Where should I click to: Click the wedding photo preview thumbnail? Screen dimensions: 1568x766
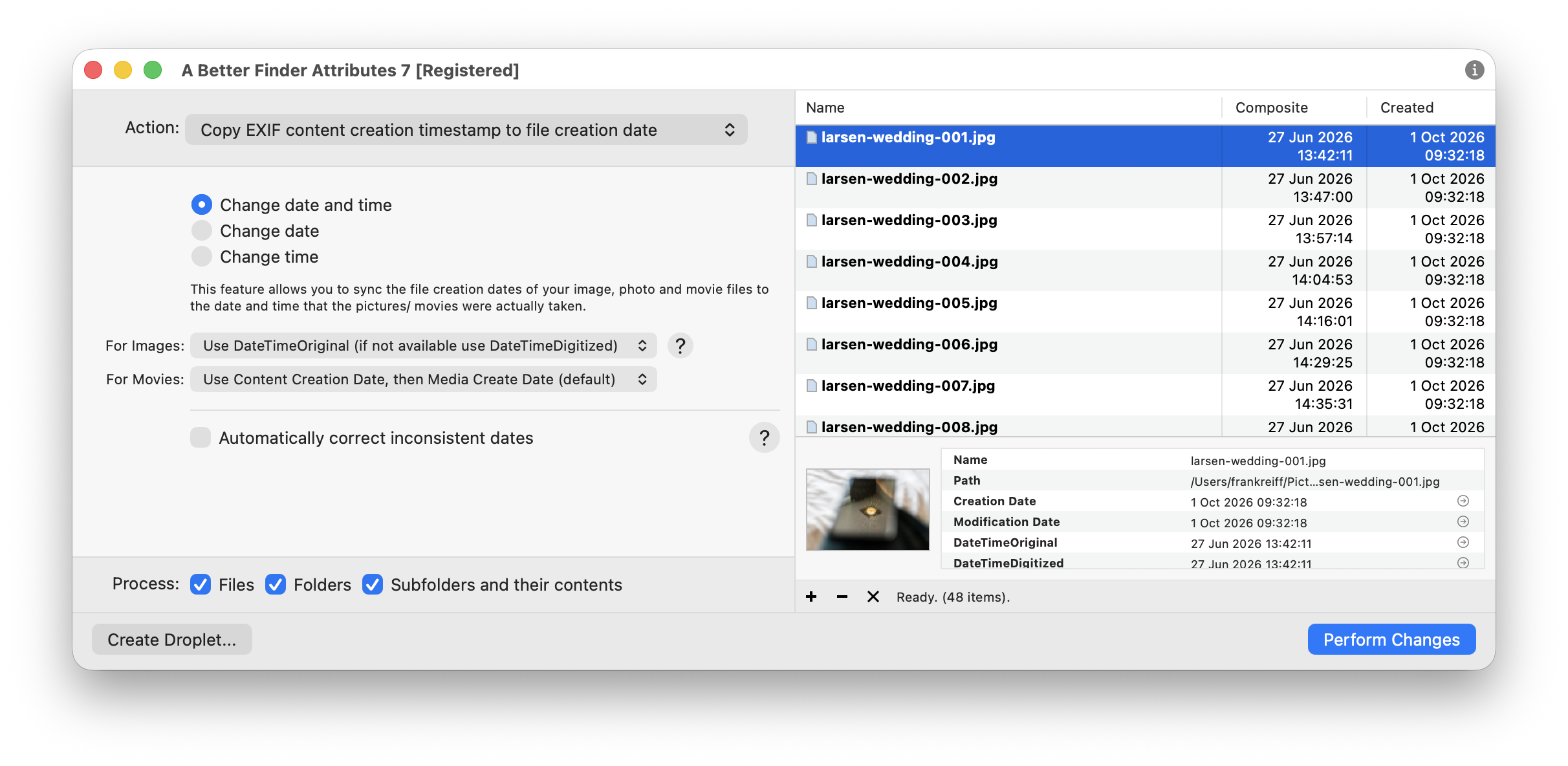point(867,510)
